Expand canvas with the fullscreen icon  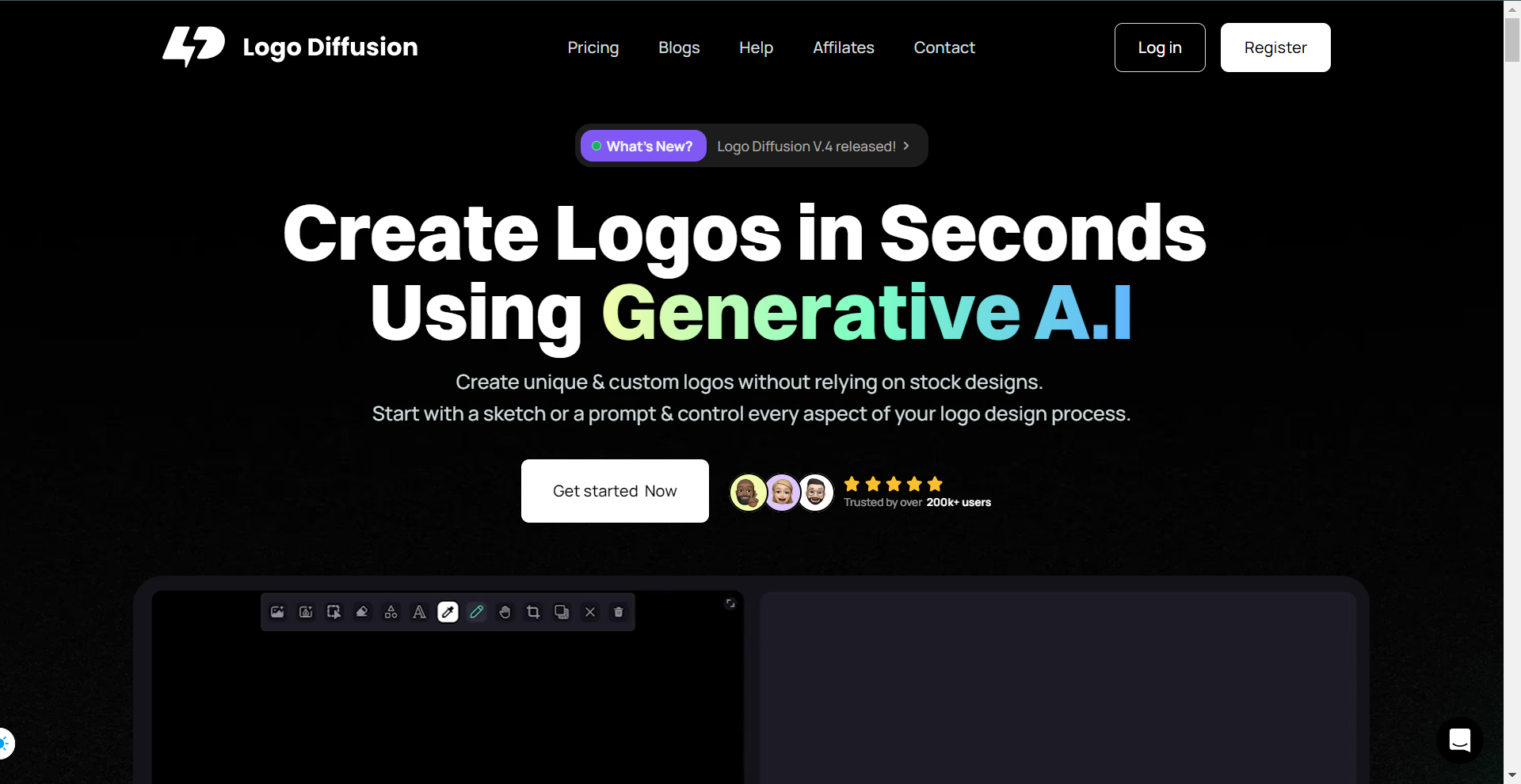point(730,603)
